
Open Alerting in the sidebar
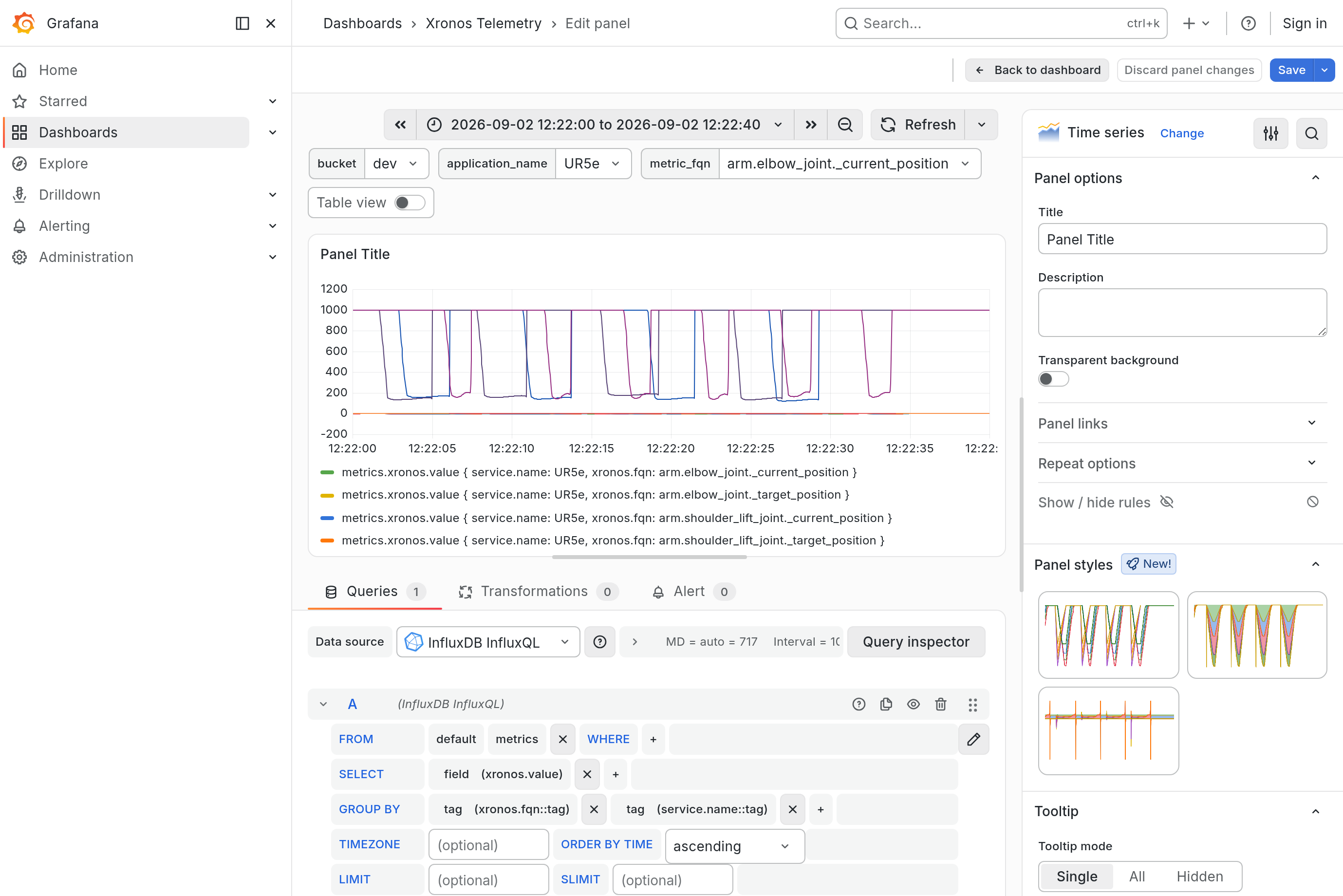[64, 226]
